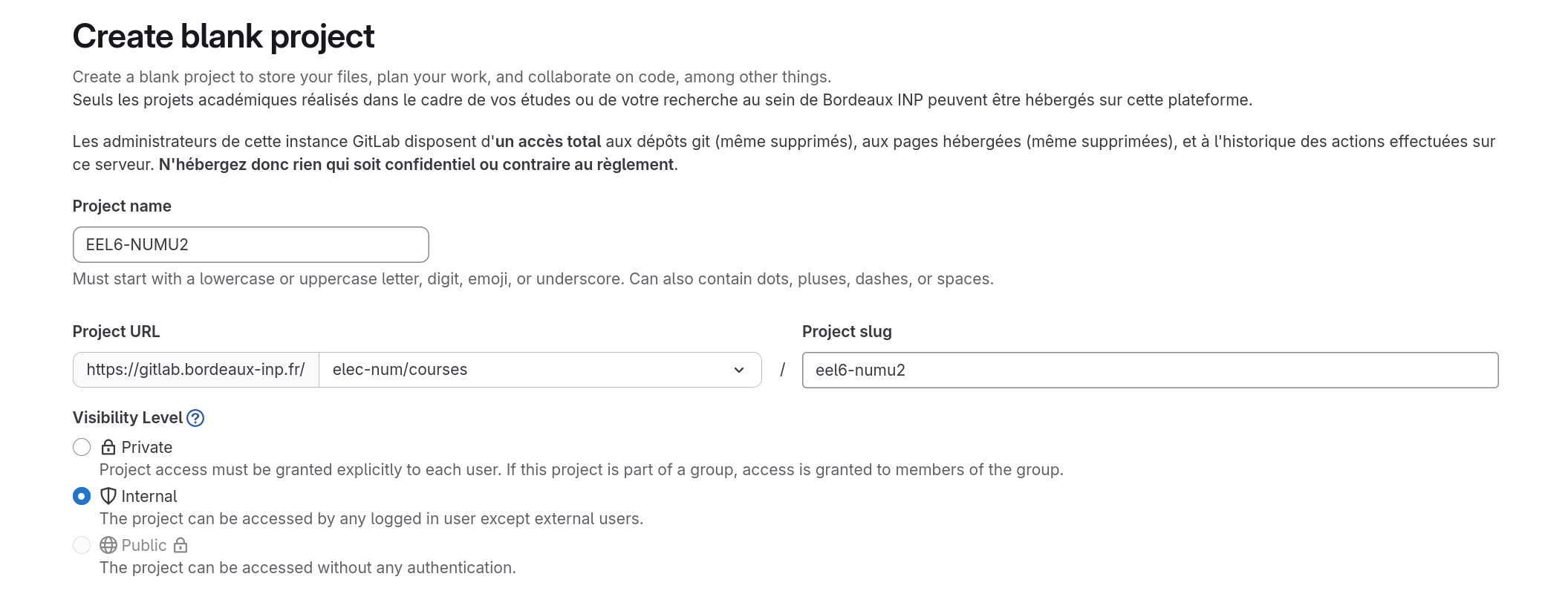
Task: Click the lock icon beside Private
Action: coord(108,447)
